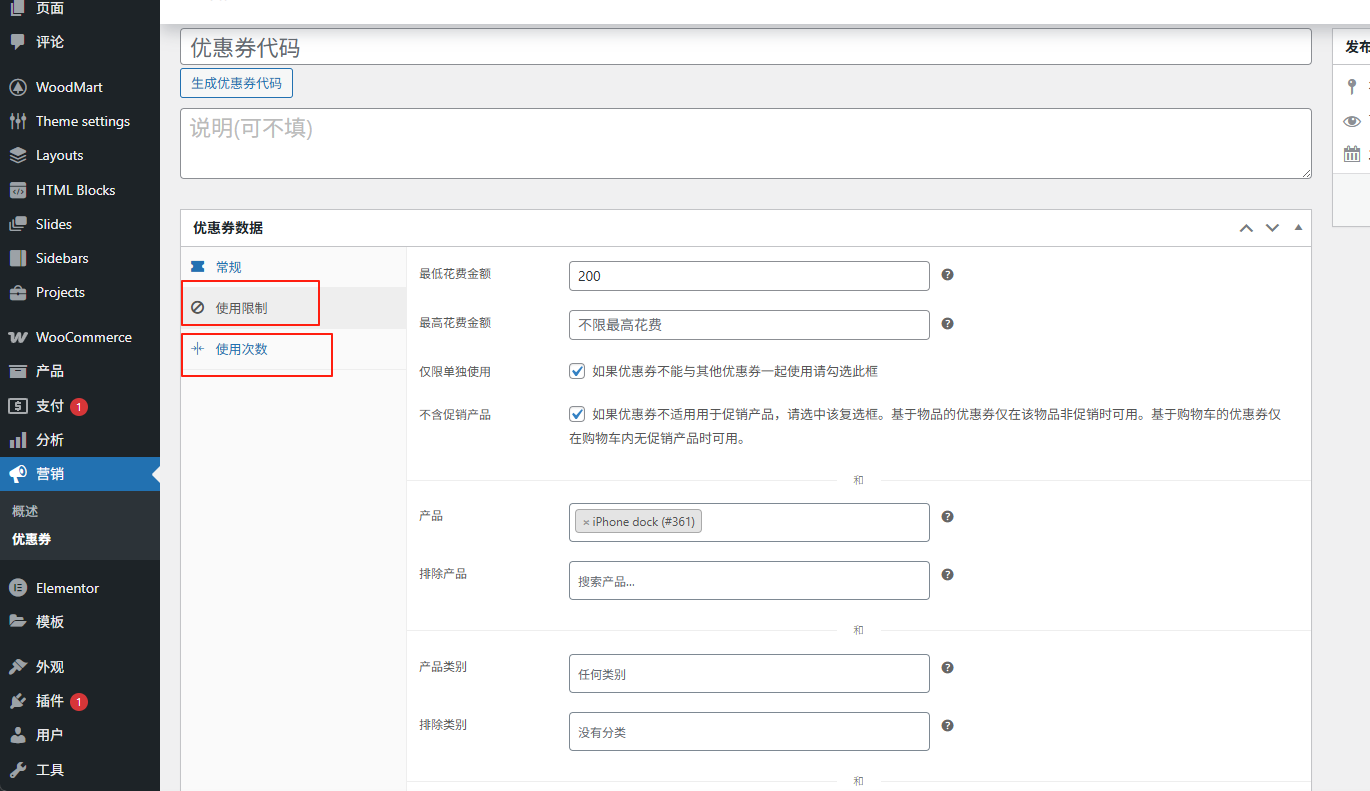Click the 生成优惠券代码 button

click(x=236, y=83)
